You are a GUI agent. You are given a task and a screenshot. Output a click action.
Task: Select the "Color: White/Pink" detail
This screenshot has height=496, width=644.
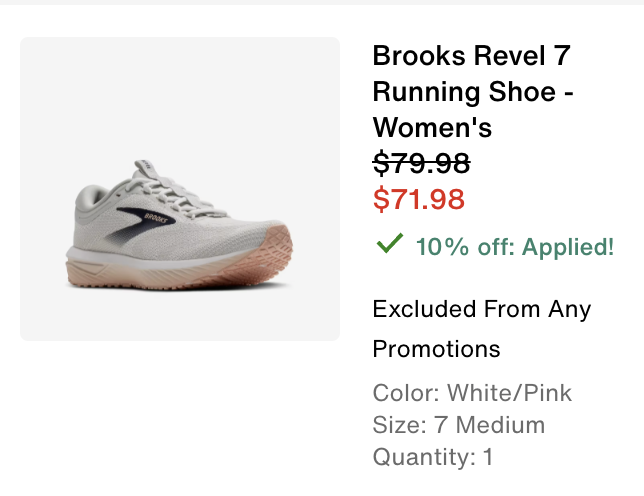(x=472, y=392)
